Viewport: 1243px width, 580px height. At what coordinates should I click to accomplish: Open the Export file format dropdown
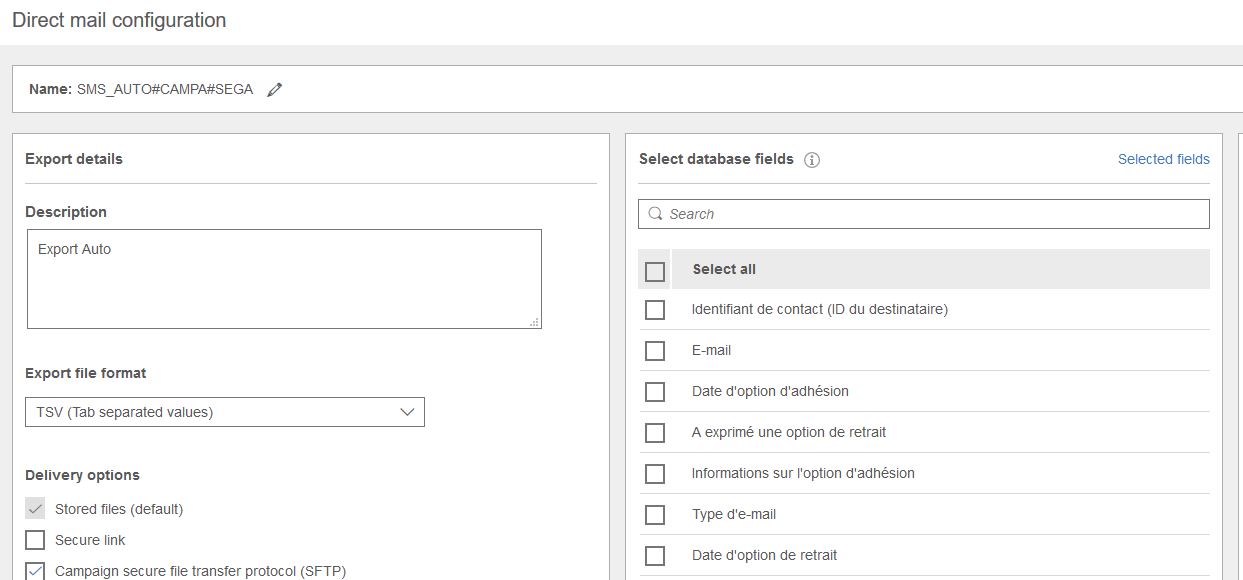coord(224,412)
